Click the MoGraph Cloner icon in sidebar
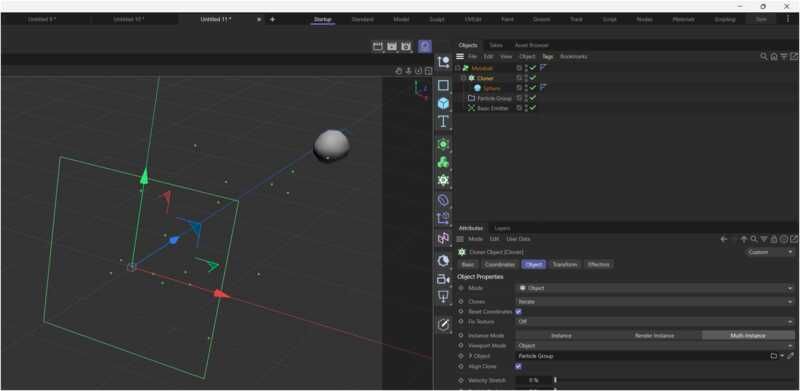Screen dimensions: 800x391 pyautogui.click(x=443, y=162)
